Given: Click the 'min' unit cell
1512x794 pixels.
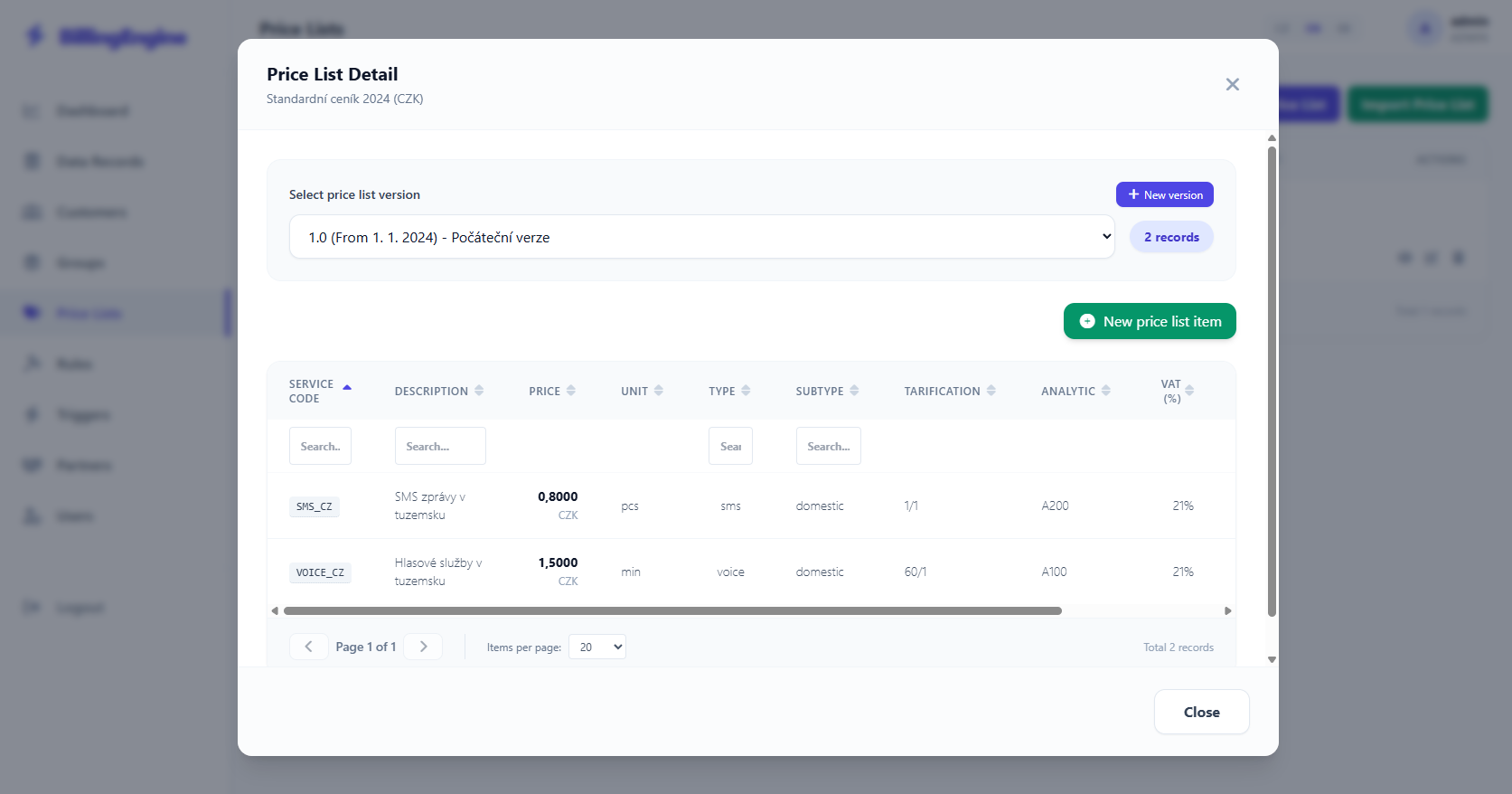Looking at the screenshot, I should click(631, 572).
